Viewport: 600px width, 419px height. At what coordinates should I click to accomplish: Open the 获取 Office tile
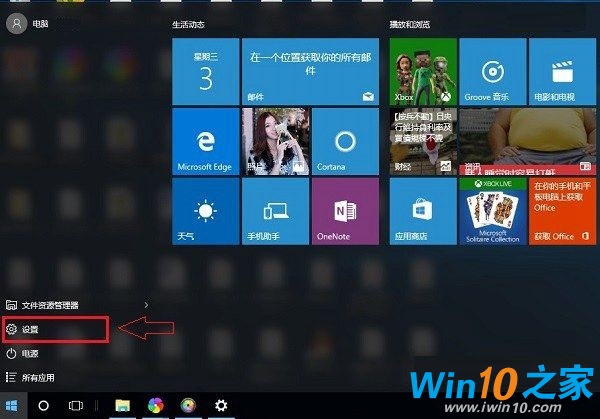[x=562, y=211]
